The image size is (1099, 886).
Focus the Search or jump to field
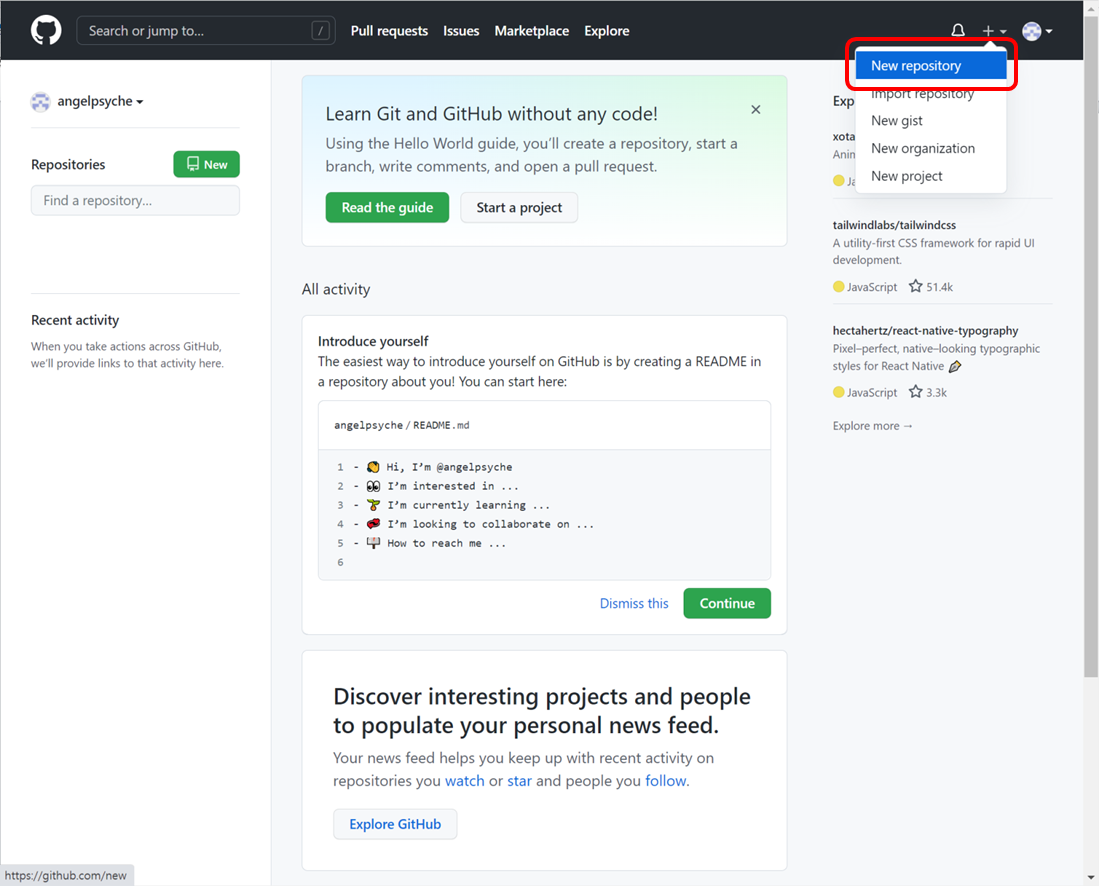[205, 31]
